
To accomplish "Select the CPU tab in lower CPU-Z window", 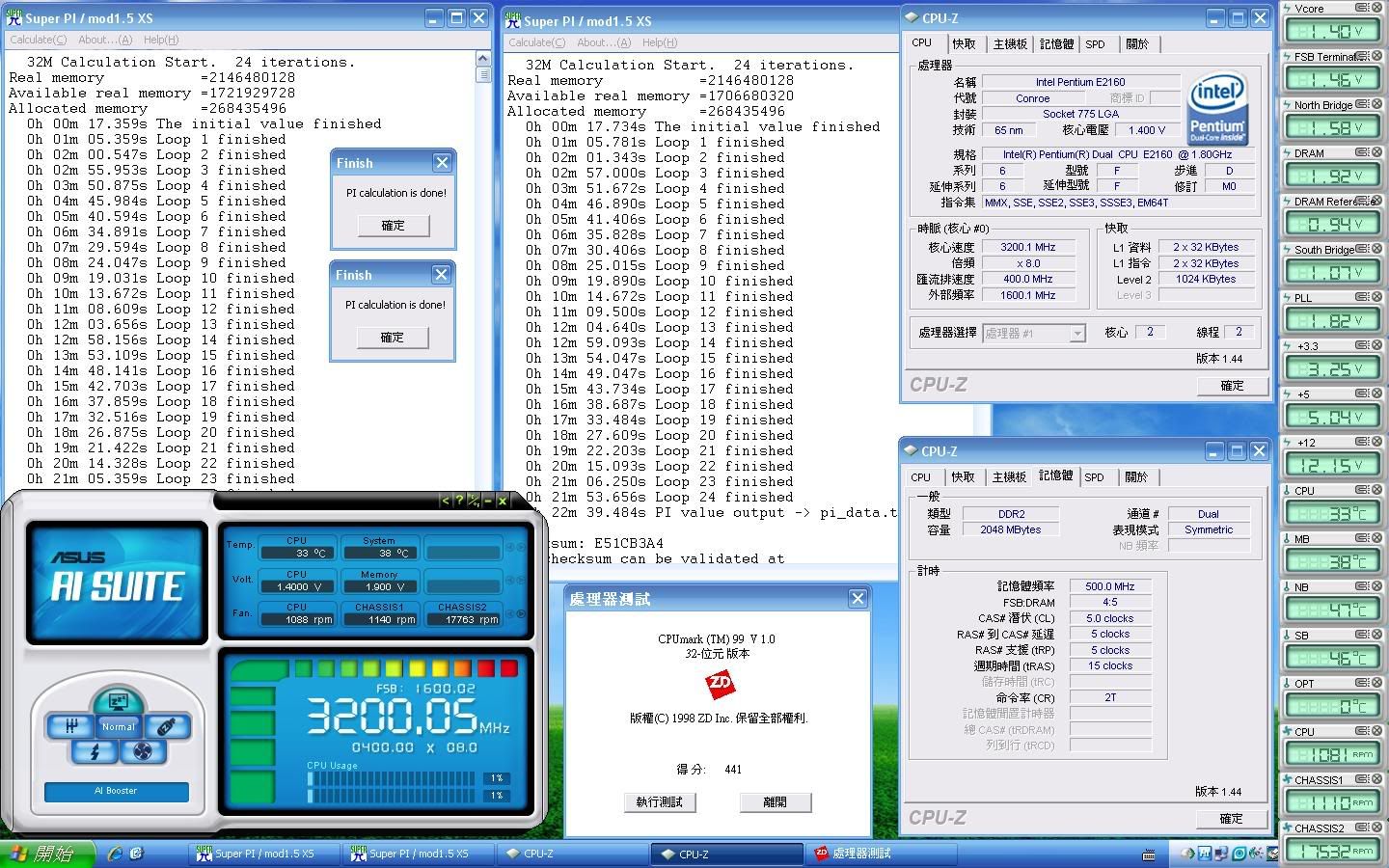I will click(x=921, y=476).
